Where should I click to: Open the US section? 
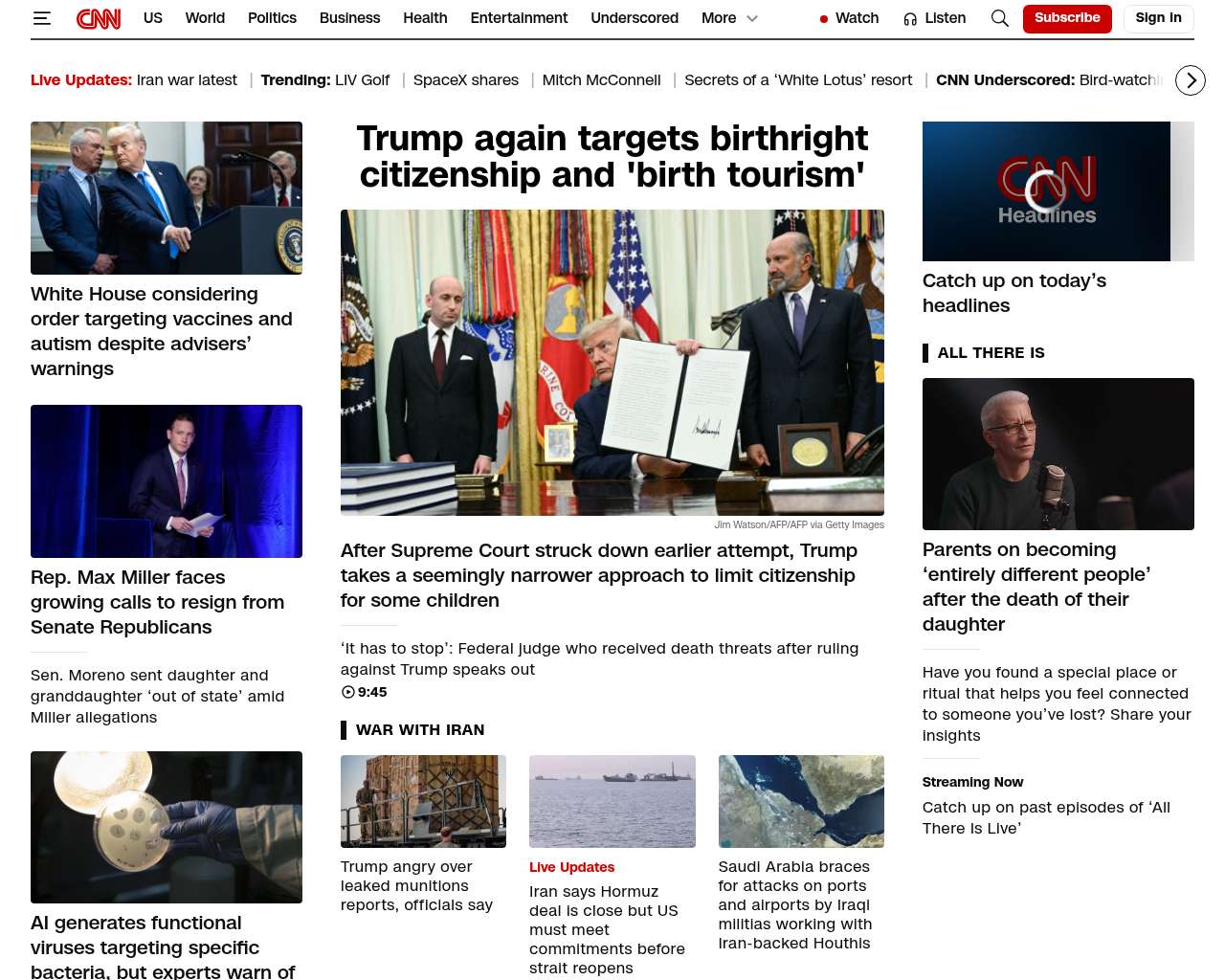coord(153,18)
